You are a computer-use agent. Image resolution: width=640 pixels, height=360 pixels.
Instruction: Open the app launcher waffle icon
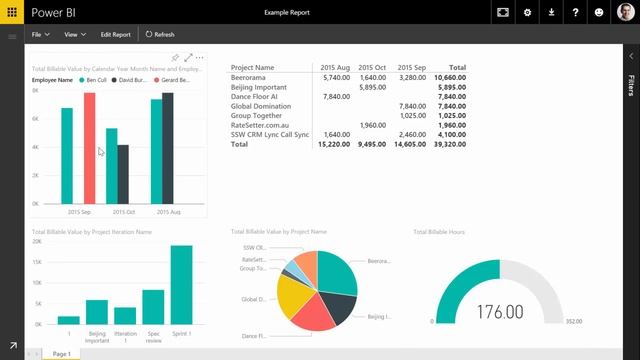click(x=12, y=12)
